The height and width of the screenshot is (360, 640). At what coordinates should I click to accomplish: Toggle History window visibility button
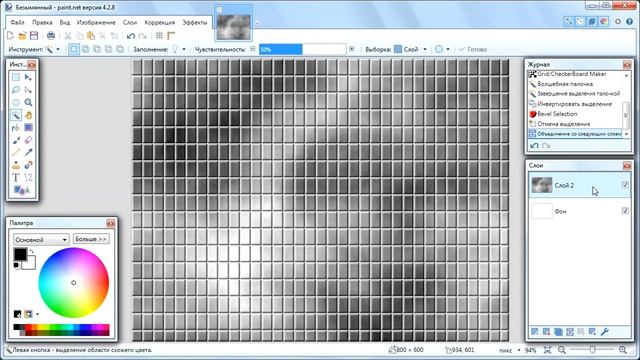point(580,22)
